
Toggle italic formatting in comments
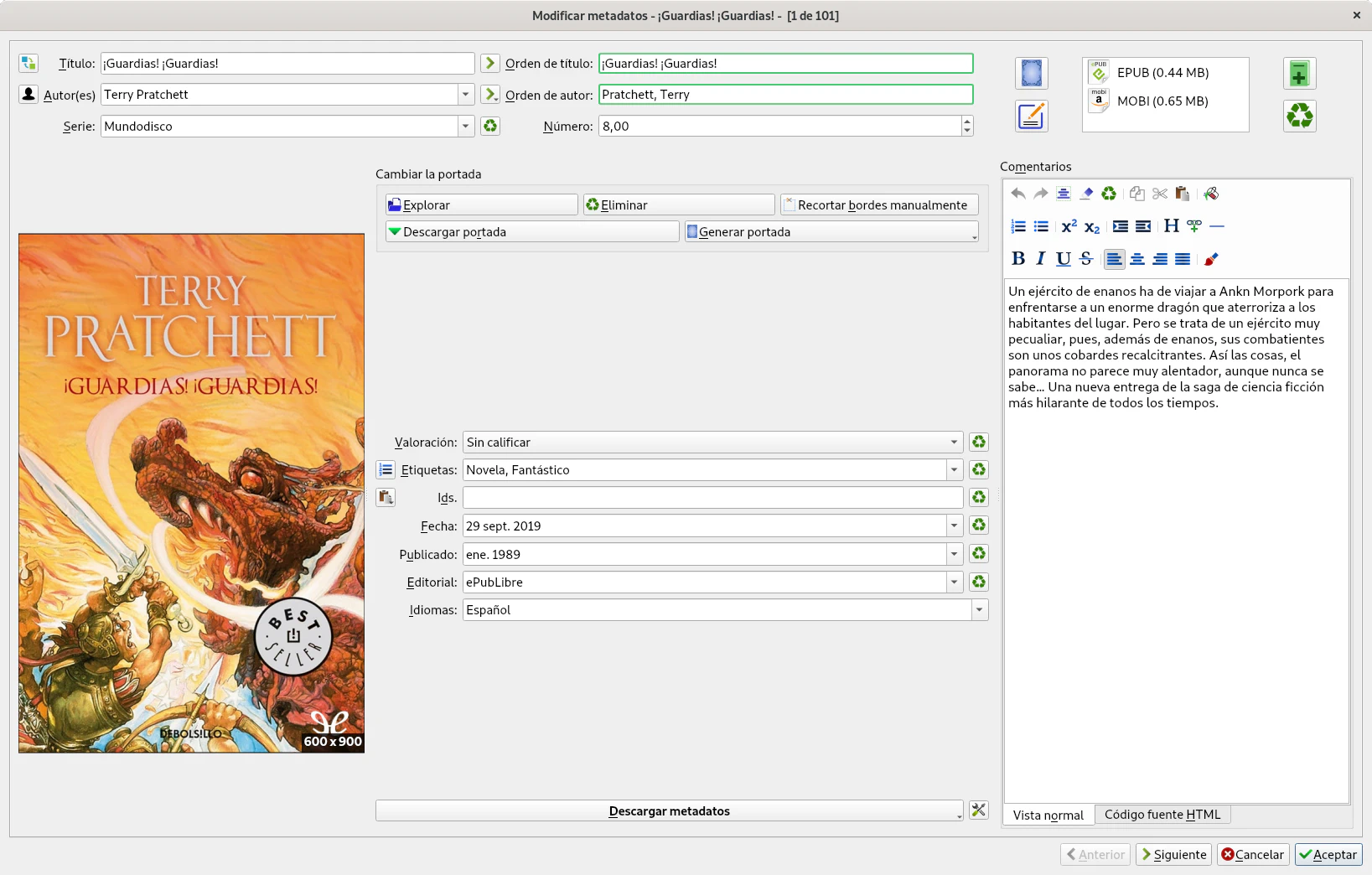(1041, 259)
